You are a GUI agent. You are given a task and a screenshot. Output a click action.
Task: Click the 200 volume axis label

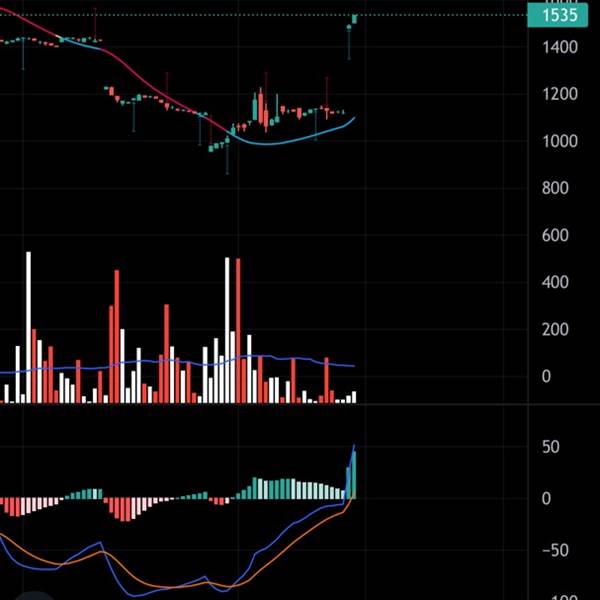(x=555, y=329)
